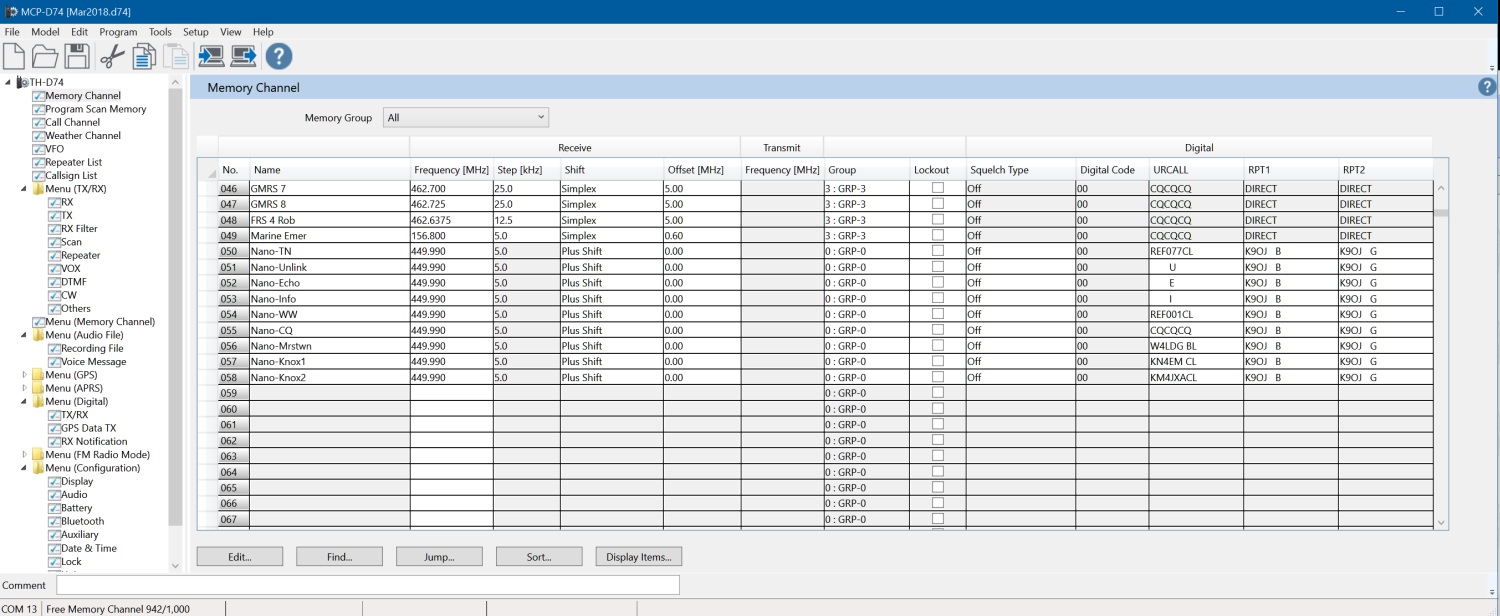Open a file using the folder toolbar icon
Screen dimensions: 1500x616
point(45,56)
